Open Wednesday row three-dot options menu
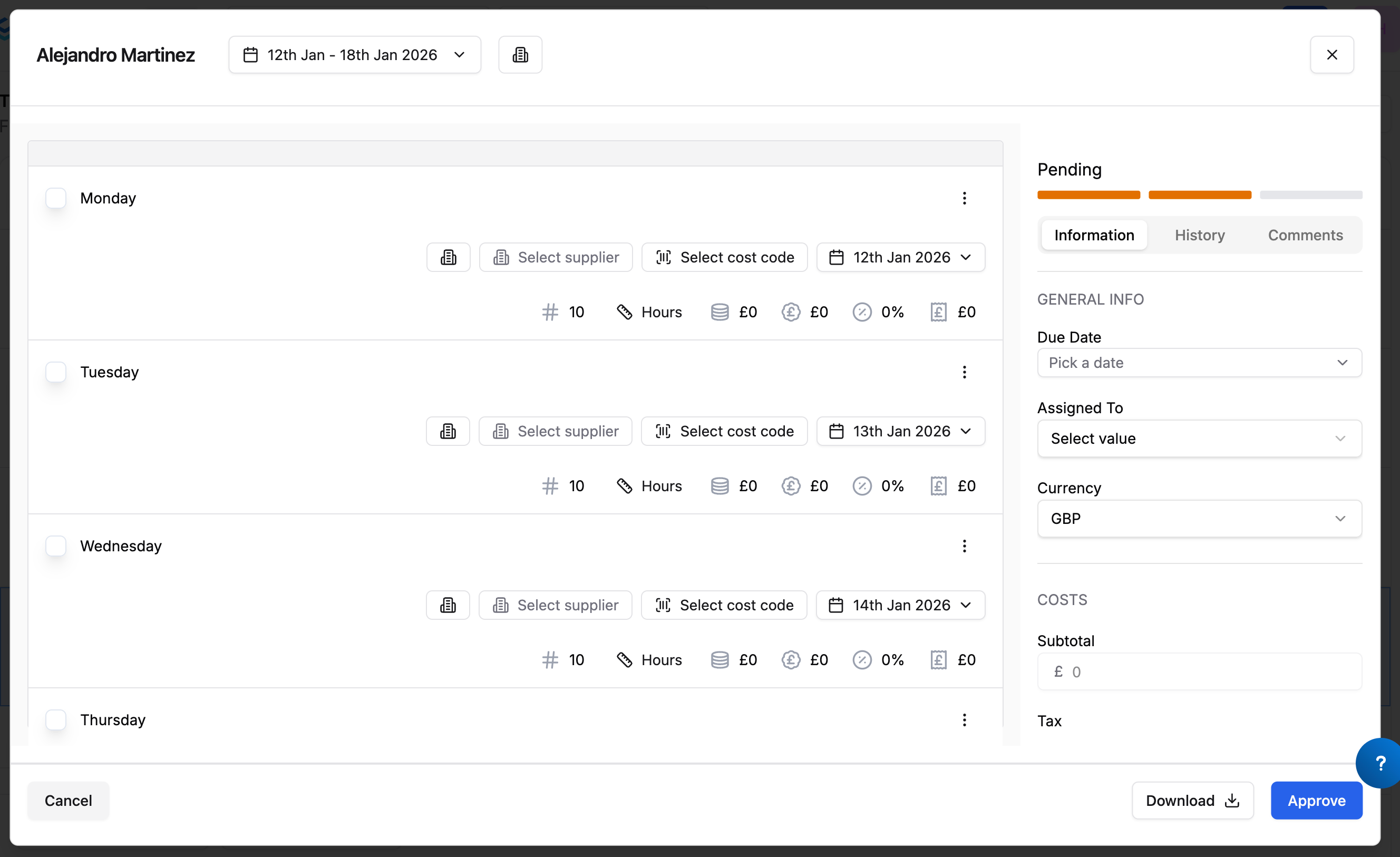The width and height of the screenshot is (1400, 857). (x=964, y=546)
